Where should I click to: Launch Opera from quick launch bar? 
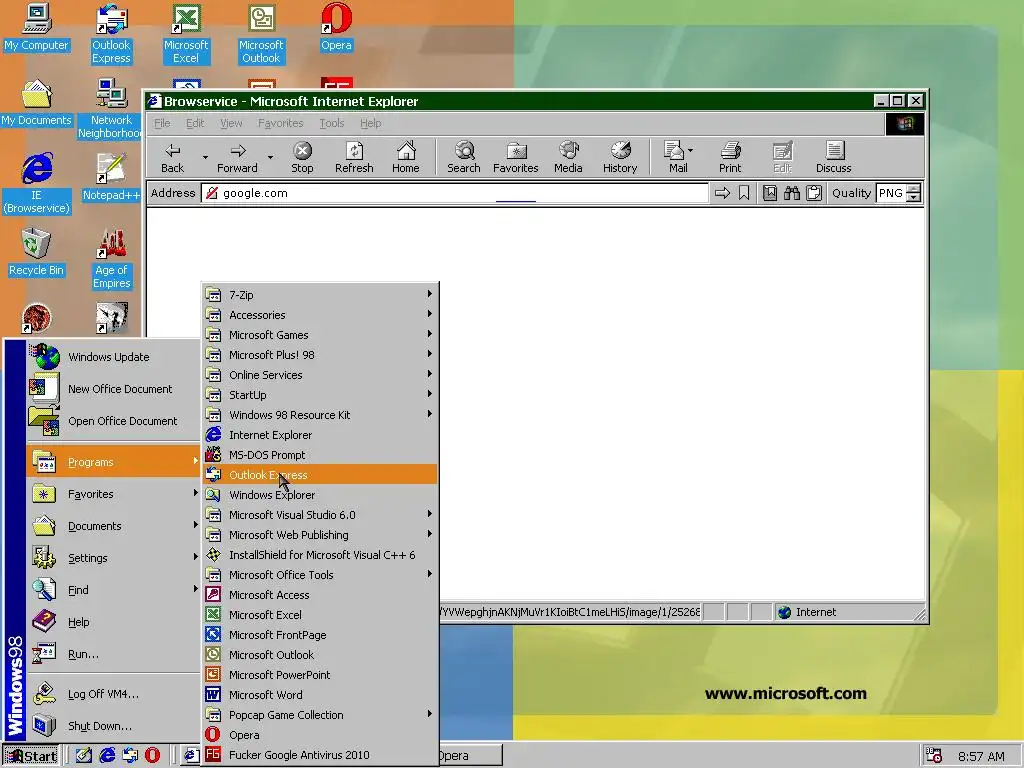click(152, 756)
